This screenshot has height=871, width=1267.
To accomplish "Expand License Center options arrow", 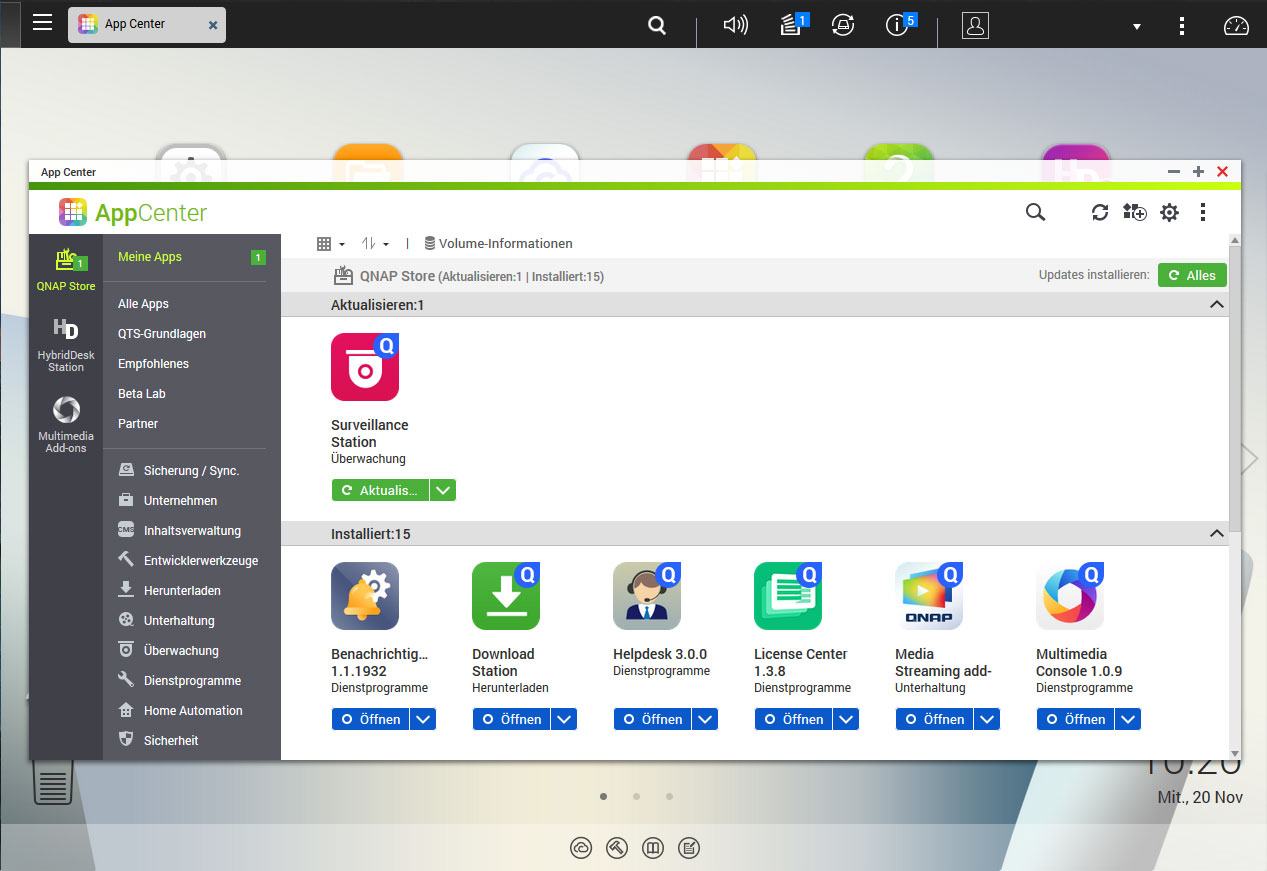I will [847, 719].
